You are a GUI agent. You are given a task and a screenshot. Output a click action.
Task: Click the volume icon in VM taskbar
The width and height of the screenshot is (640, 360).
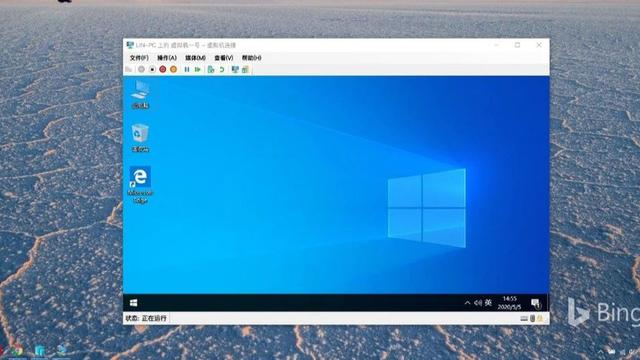[478, 303]
